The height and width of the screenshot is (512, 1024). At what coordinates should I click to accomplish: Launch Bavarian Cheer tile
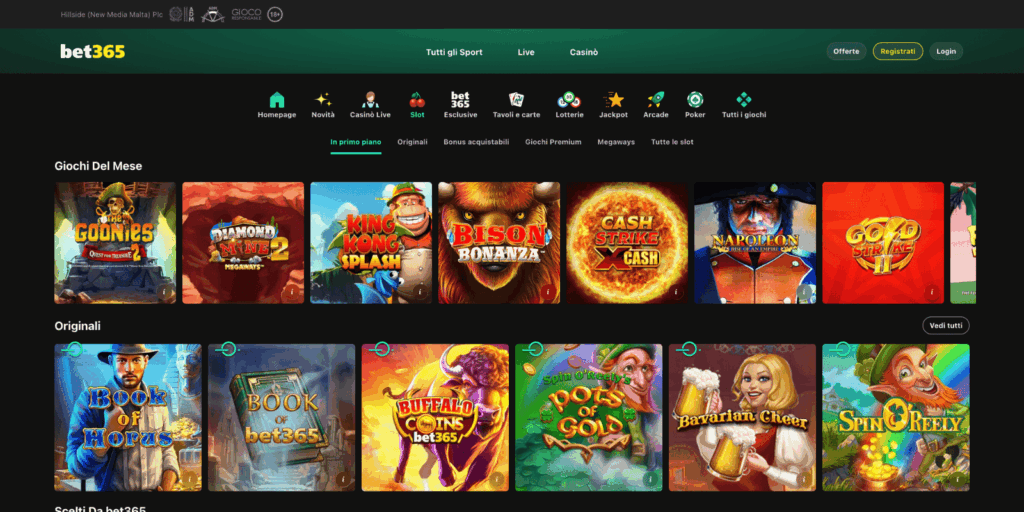pos(742,417)
